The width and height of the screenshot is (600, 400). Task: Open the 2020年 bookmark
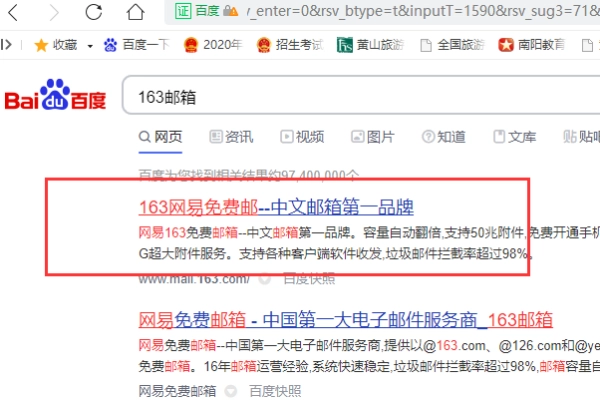(213, 45)
